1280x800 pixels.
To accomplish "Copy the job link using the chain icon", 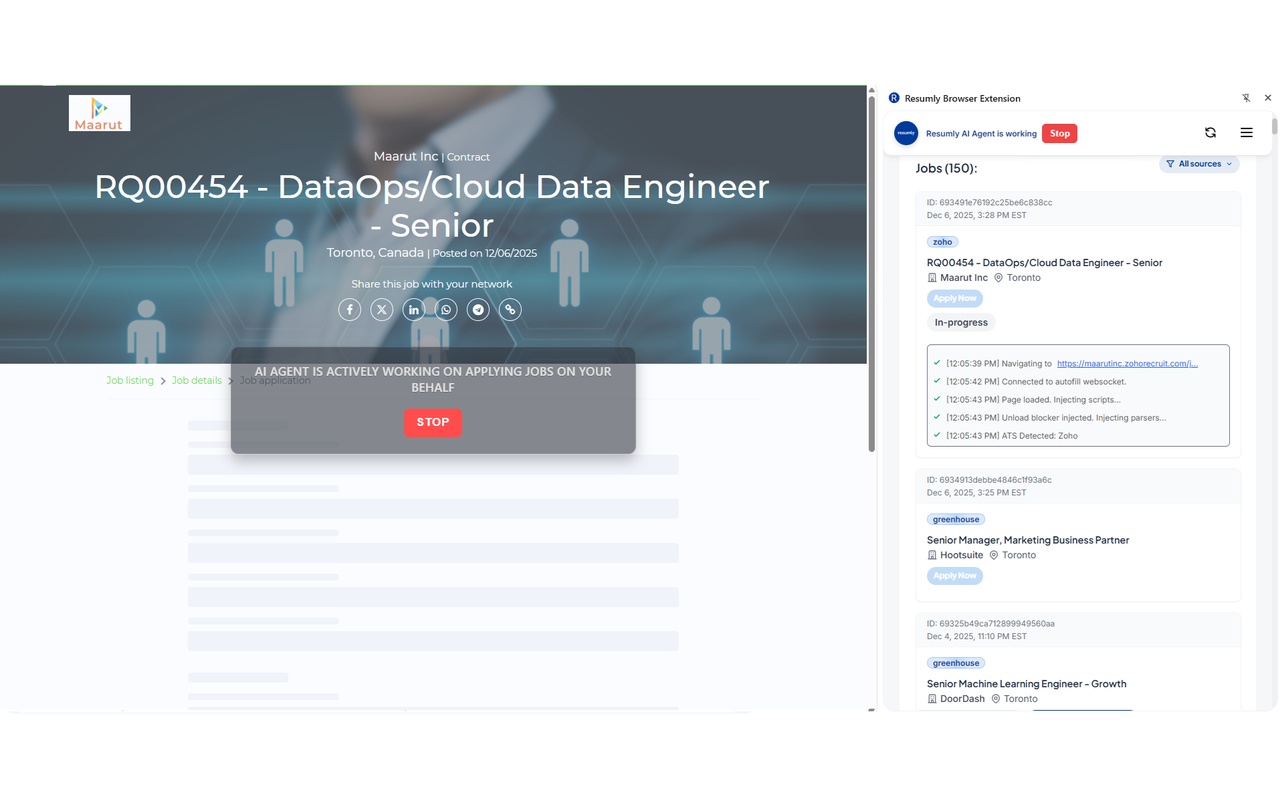I will (x=510, y=310).
